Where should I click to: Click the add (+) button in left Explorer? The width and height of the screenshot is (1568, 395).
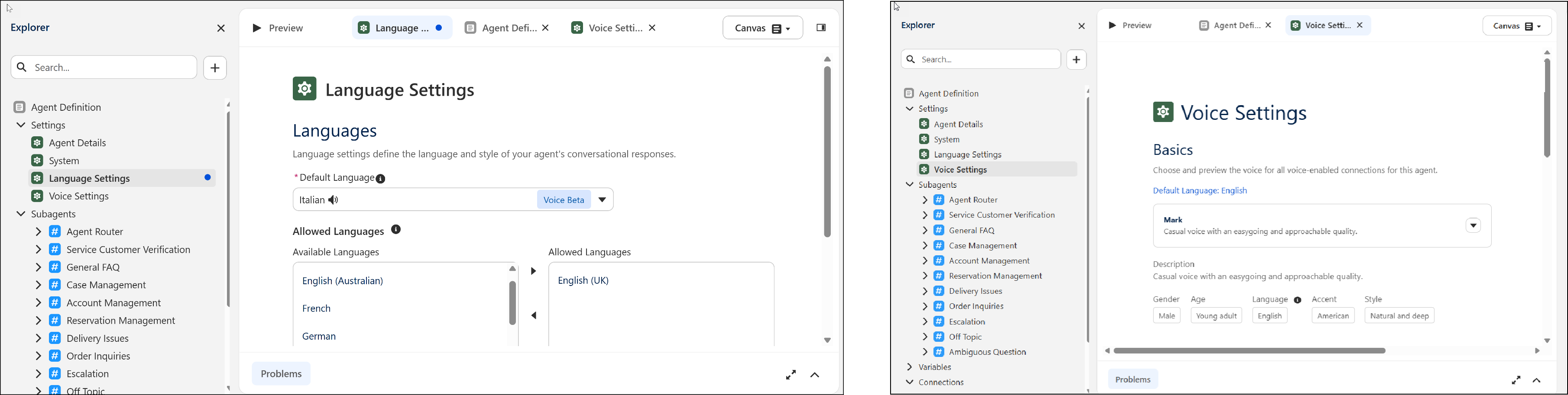215,68
